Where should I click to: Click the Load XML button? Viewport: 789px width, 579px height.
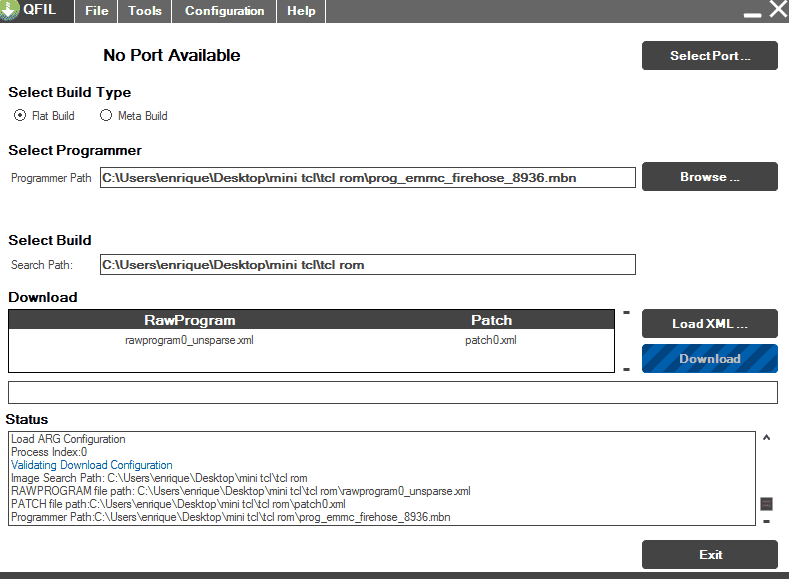[709, 323]
